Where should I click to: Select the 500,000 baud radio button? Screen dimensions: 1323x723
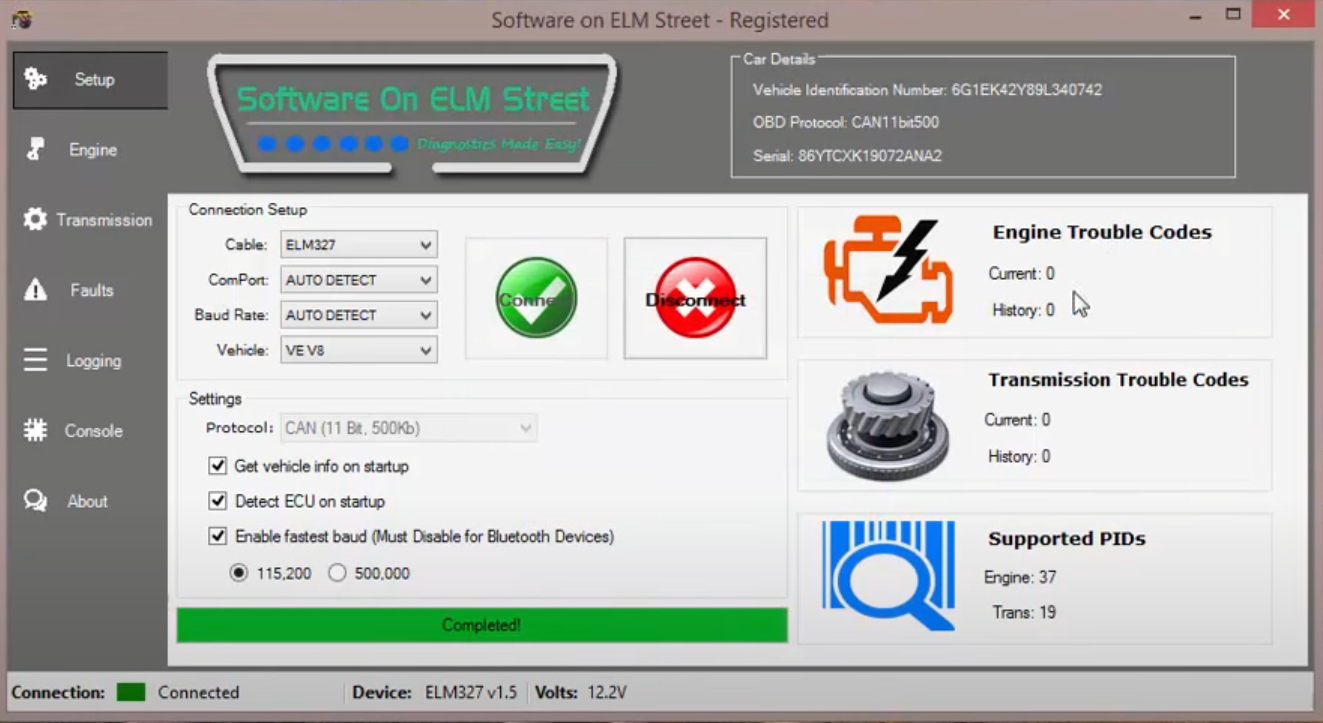point(337,573)
